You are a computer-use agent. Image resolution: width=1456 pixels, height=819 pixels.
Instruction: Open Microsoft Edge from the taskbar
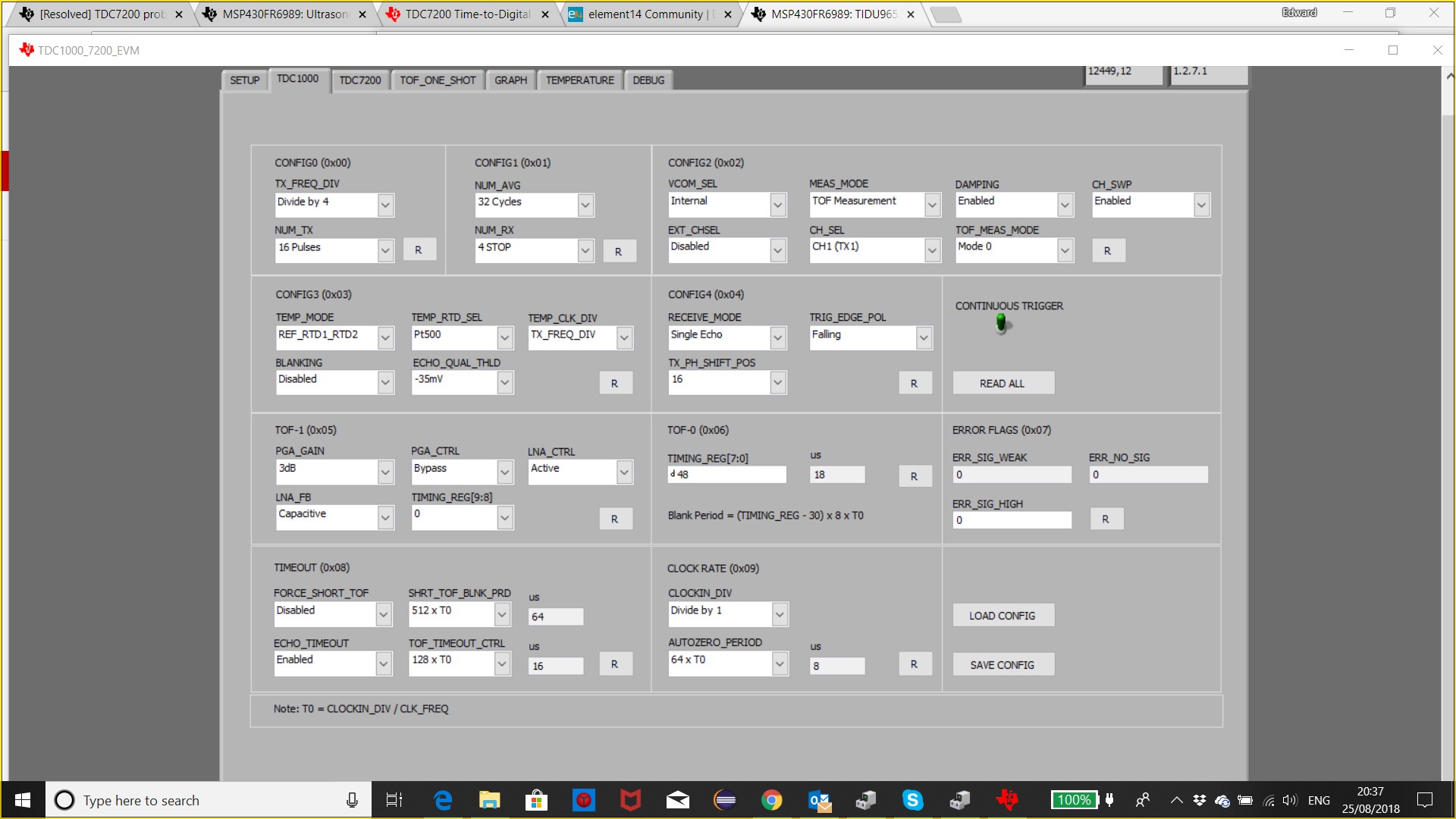point(443,800)
